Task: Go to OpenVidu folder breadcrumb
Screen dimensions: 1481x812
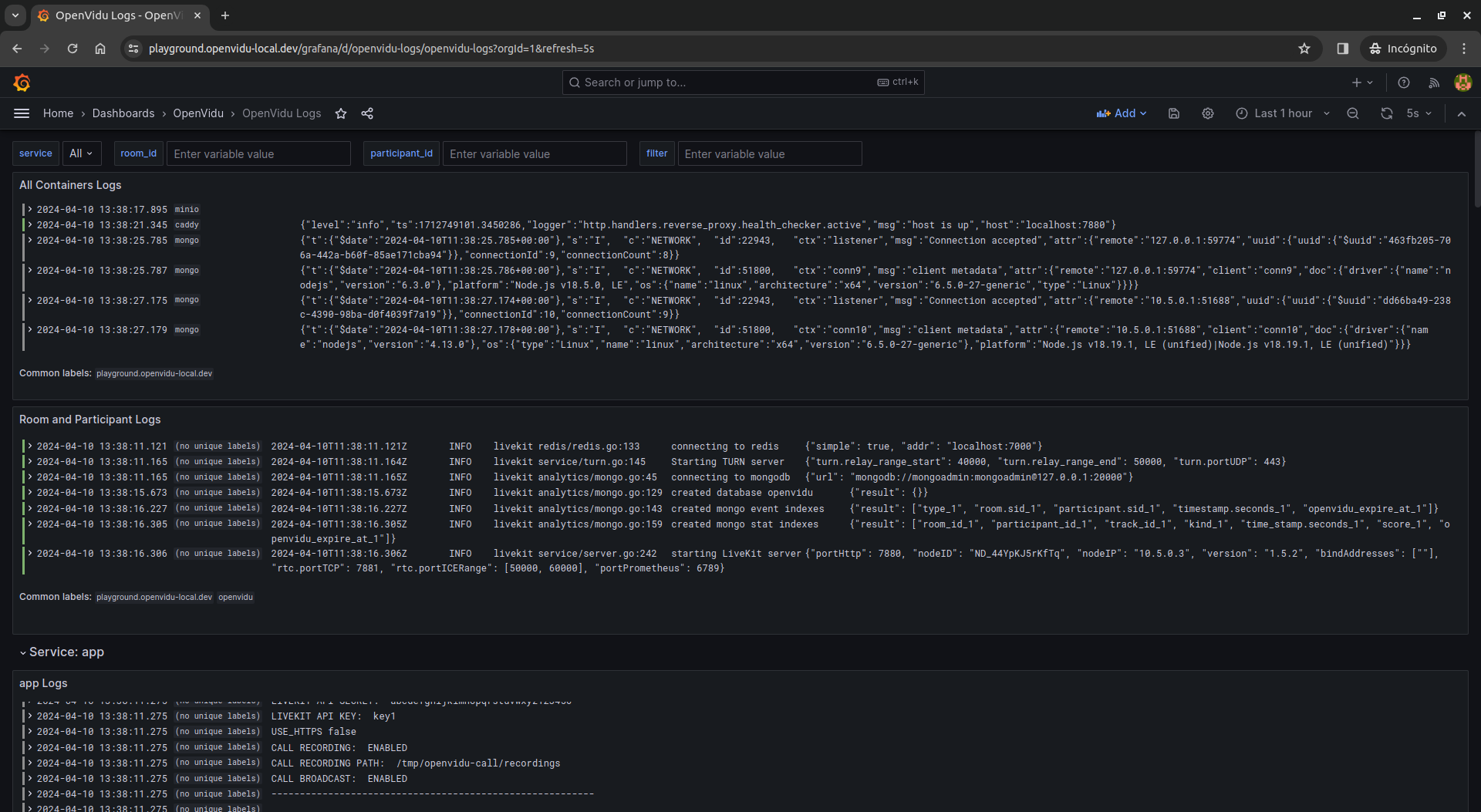Action: (x=198, y=113)
